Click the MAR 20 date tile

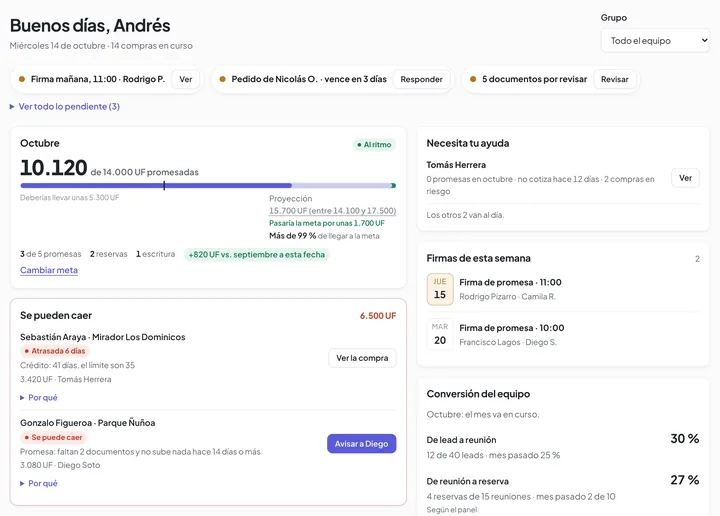440,334
